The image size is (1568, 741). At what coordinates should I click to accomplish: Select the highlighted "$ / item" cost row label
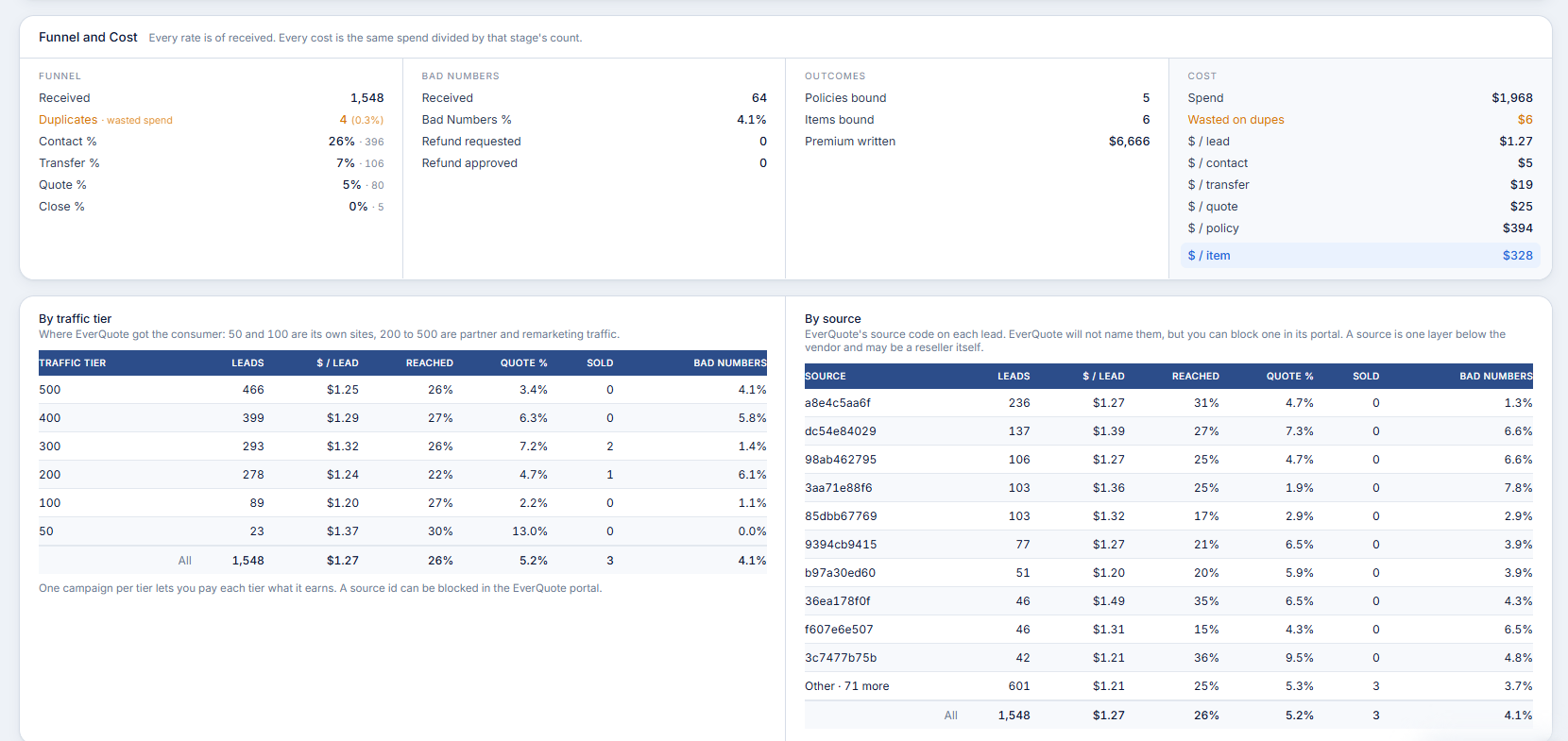pos(1209,256)
